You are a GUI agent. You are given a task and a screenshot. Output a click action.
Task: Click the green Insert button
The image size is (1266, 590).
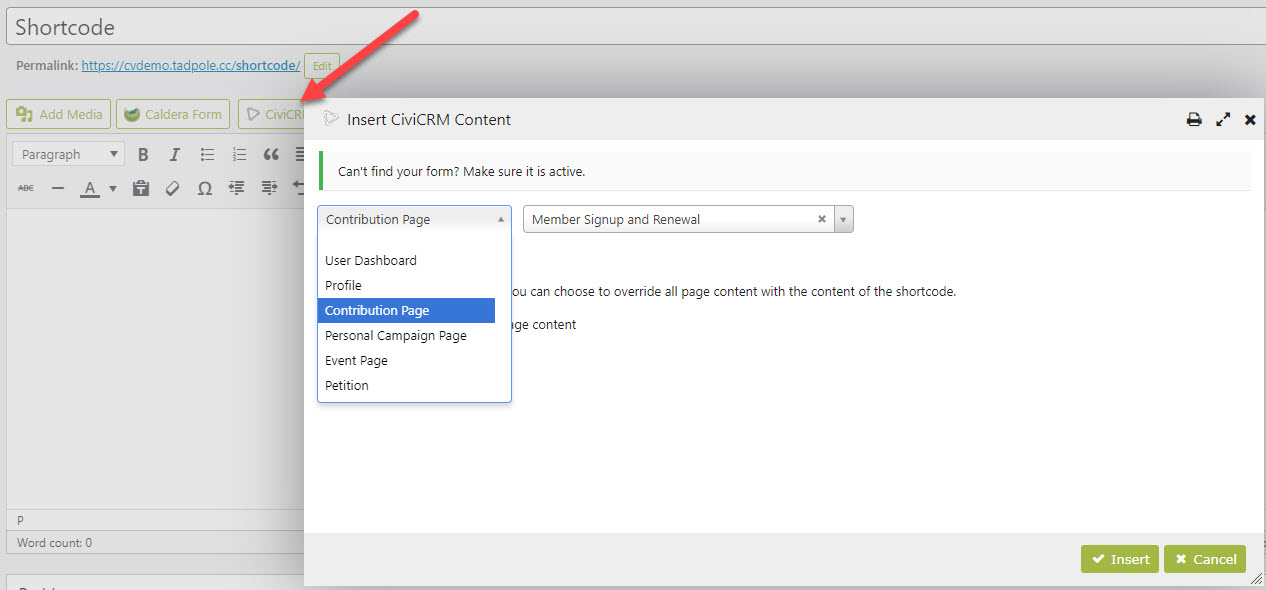tap(1120, 559)
